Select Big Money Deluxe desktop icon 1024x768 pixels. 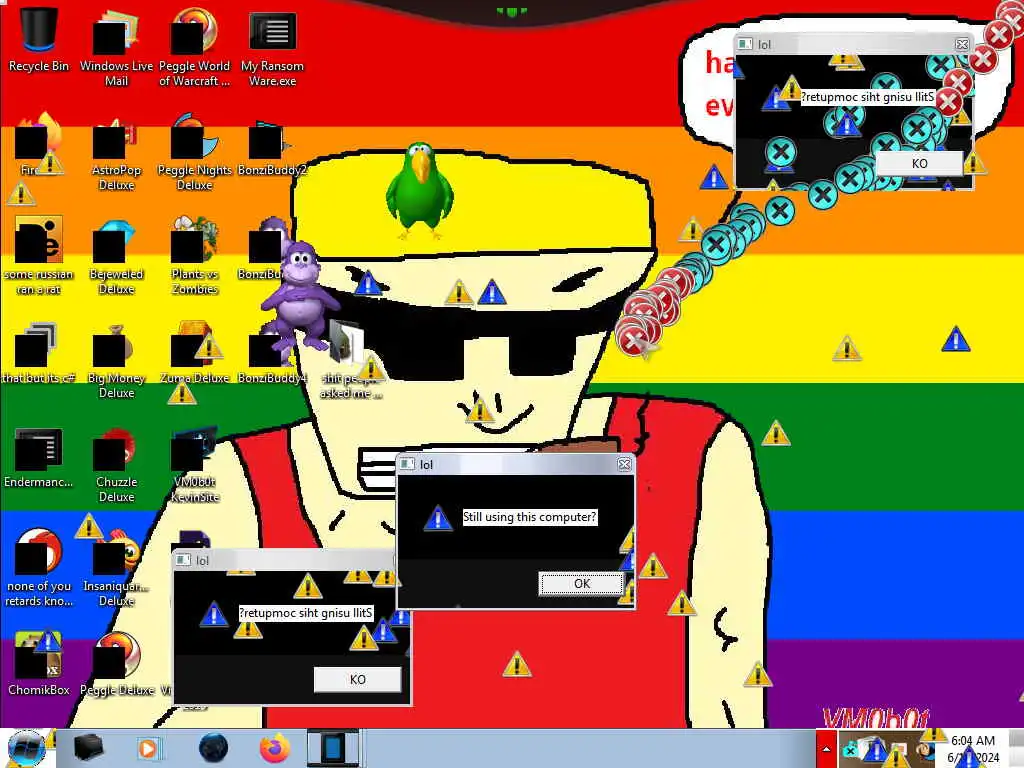coord(116,360)
